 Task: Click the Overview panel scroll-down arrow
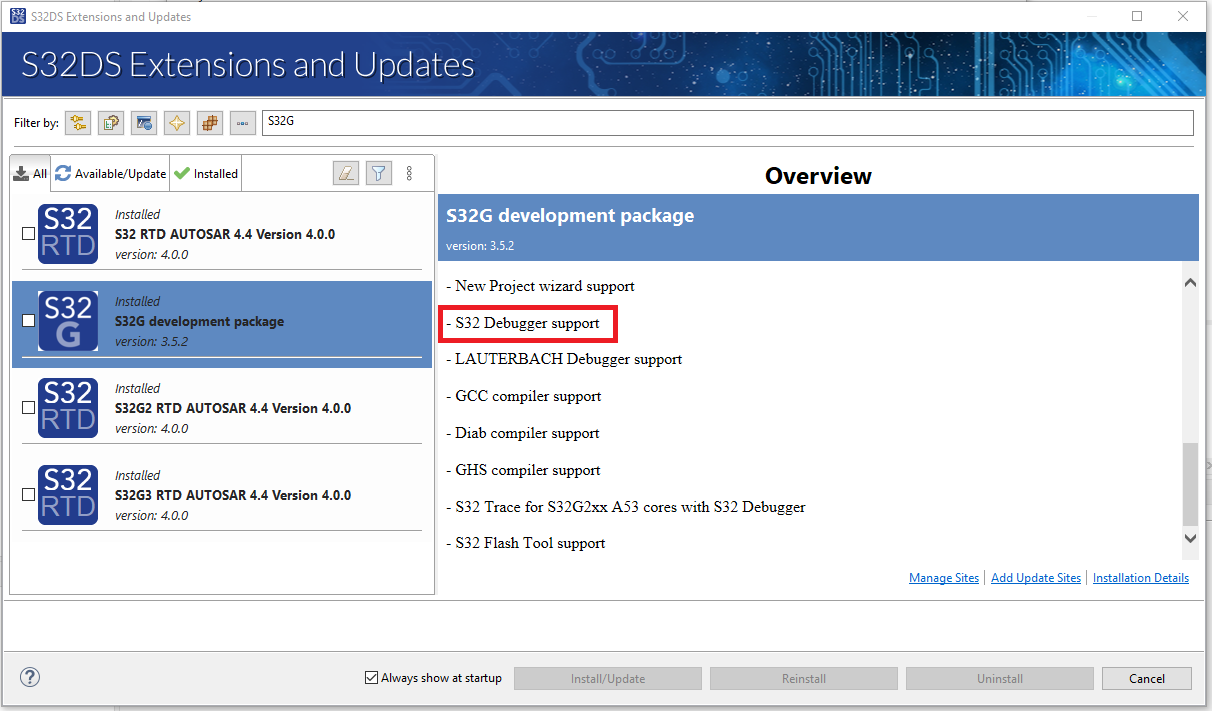coord(1190,539)
